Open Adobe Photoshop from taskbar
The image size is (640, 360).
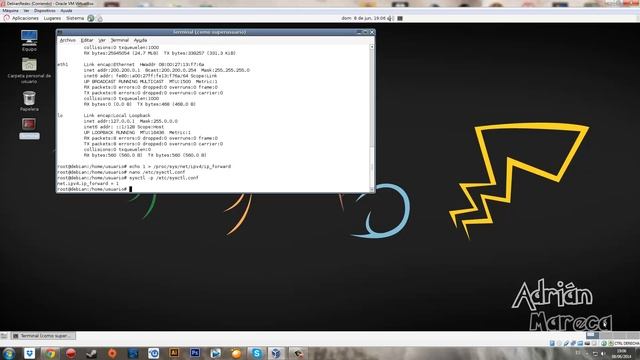(x=195, y=353)
